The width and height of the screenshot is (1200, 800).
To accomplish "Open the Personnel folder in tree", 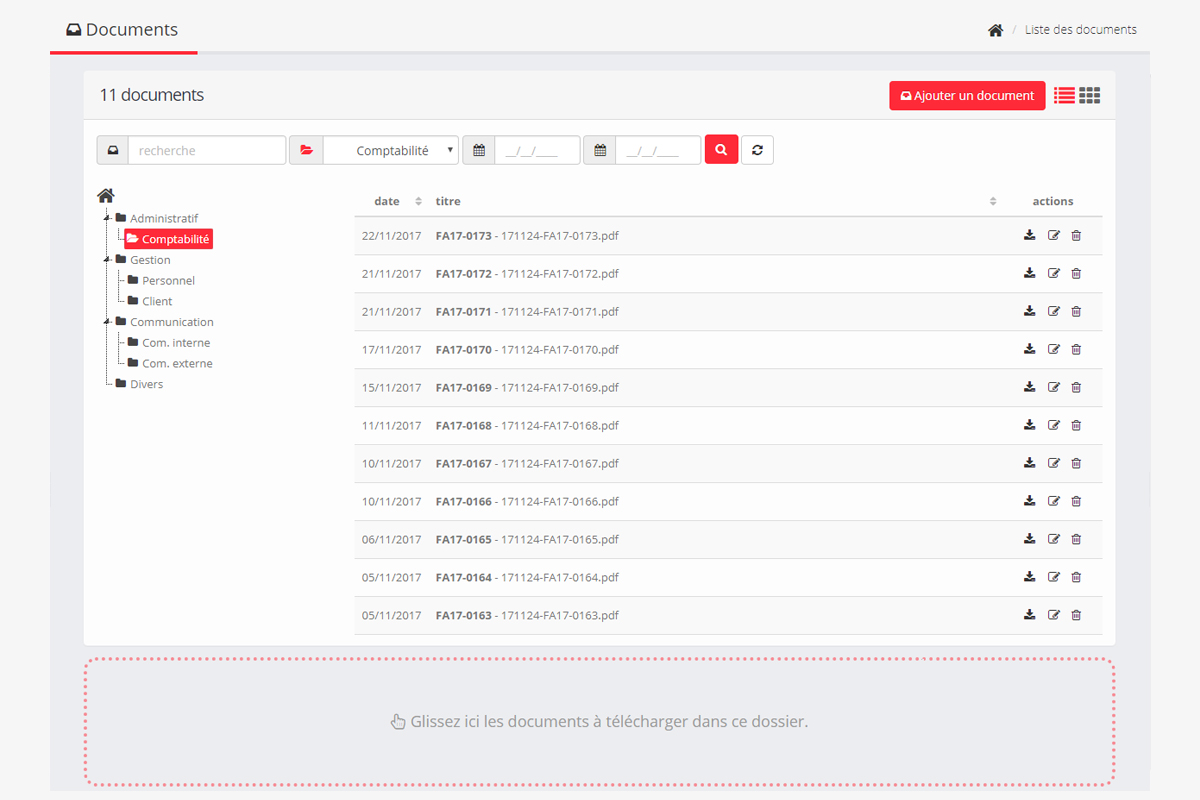I will 168,281.
